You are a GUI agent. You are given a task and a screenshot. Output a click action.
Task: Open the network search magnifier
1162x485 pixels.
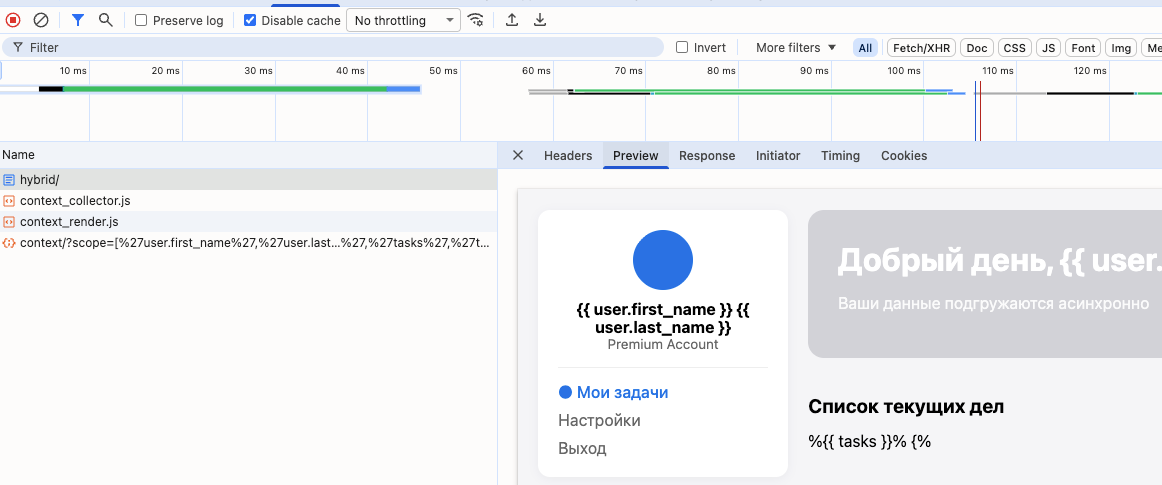click(x=105, y=20)
